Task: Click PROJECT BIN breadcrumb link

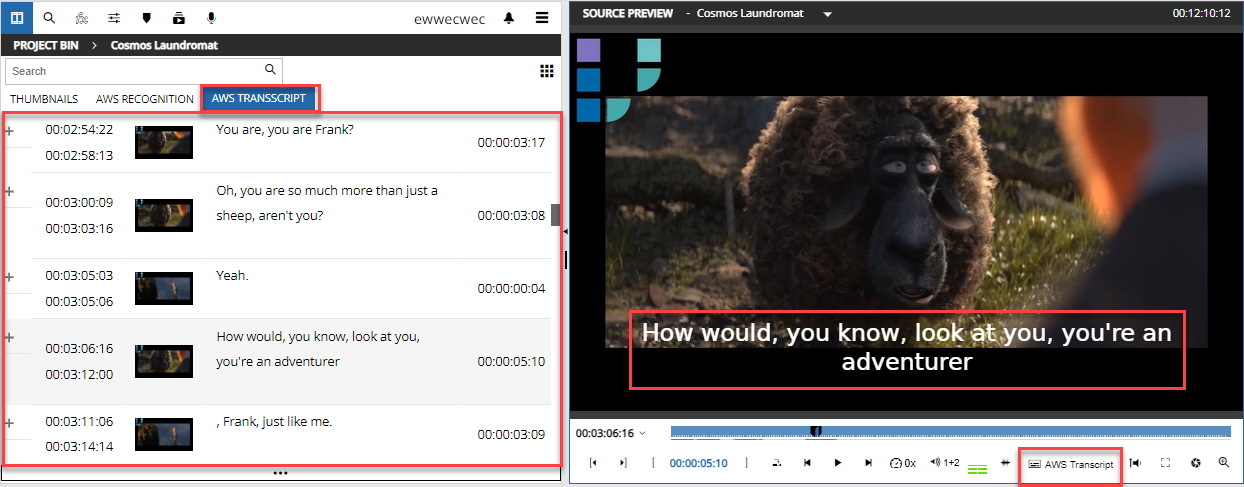Action: (x=47, y=45)
